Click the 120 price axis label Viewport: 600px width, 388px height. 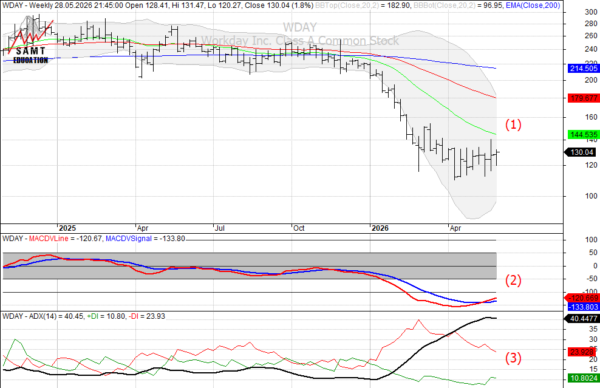591,165
